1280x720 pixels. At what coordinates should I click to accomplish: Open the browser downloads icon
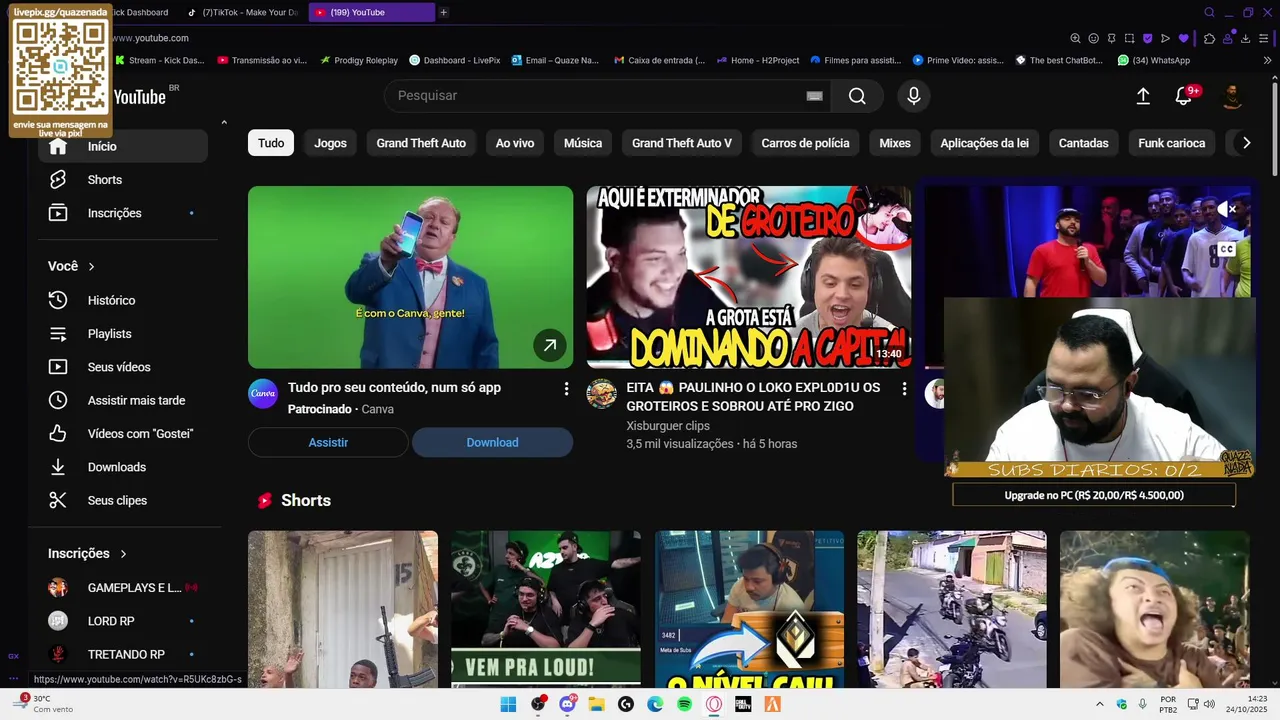tap(1245, 38)
